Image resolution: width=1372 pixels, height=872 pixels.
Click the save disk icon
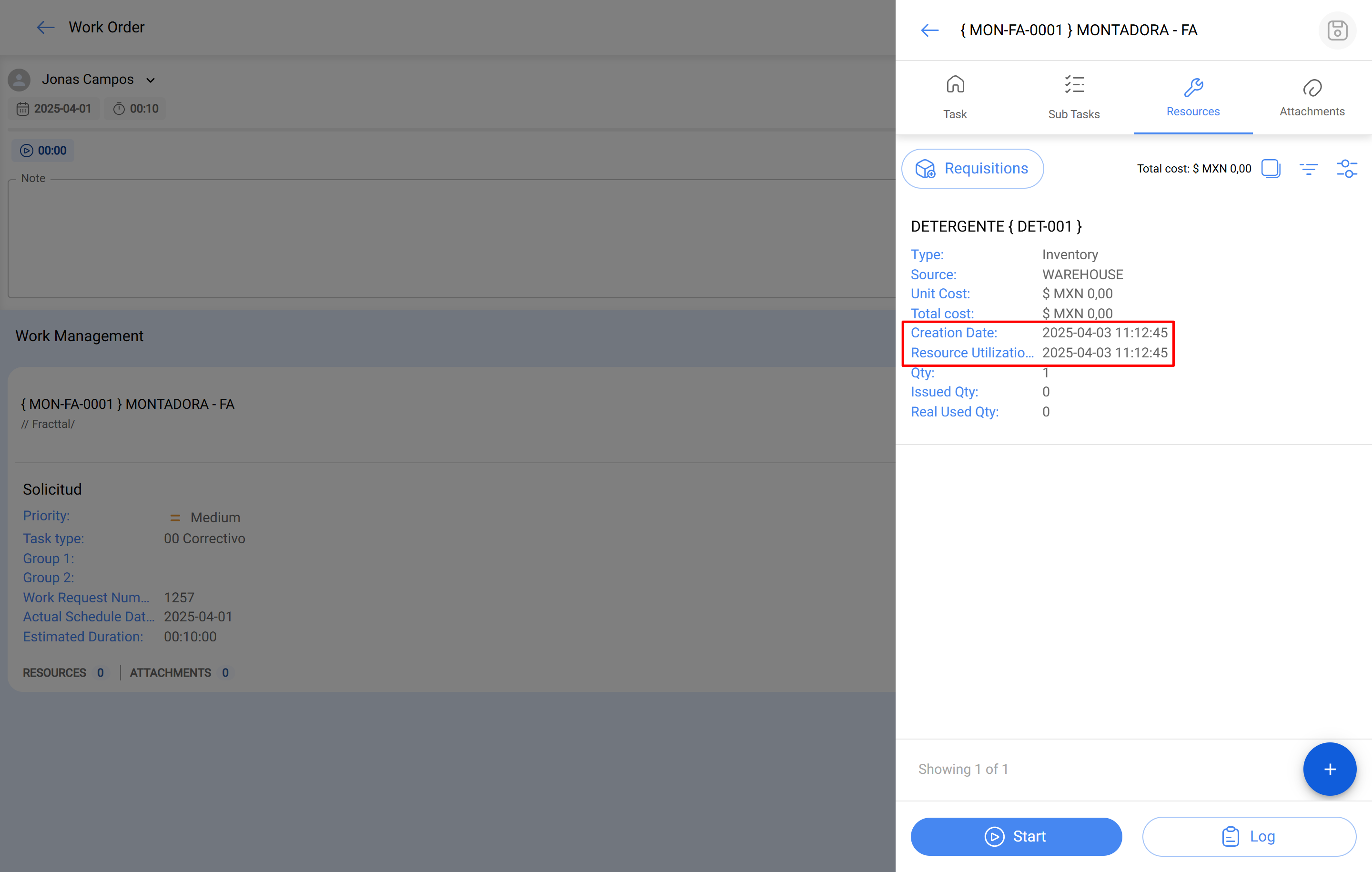1337,30
